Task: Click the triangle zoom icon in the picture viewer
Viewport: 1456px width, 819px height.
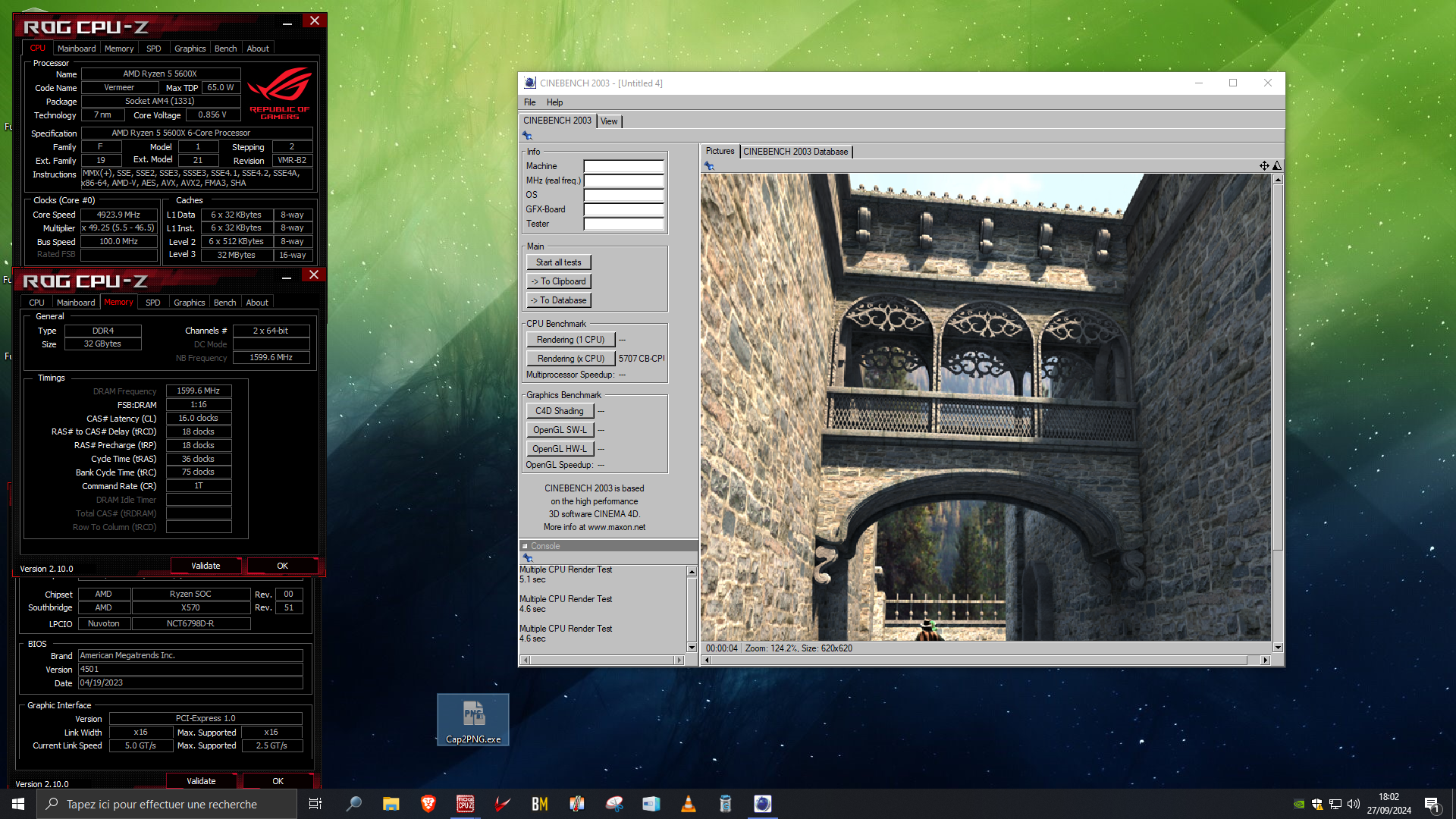Action: pos(1277,165)
